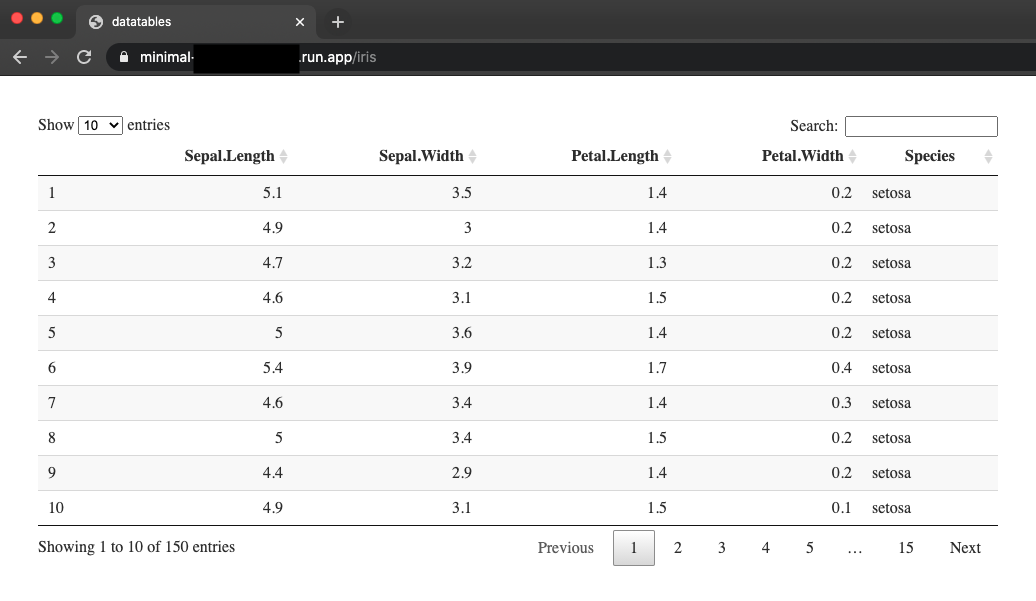This screenshot has width=1036, height=601.
Task: Click Sepal.Length value 4.7 in row 3
Action: point(272,263)
